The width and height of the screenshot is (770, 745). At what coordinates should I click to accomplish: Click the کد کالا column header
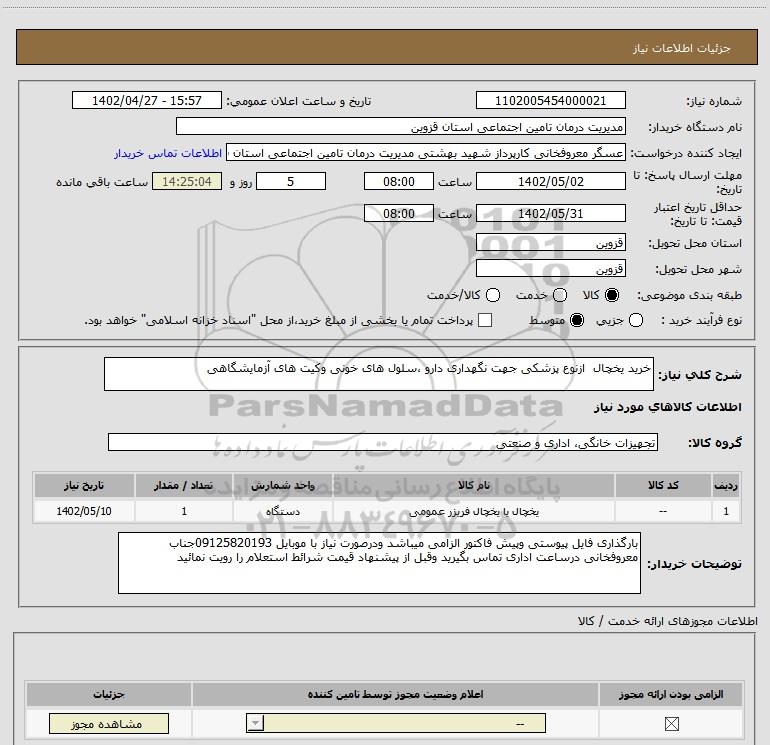[x=663, y=485]
